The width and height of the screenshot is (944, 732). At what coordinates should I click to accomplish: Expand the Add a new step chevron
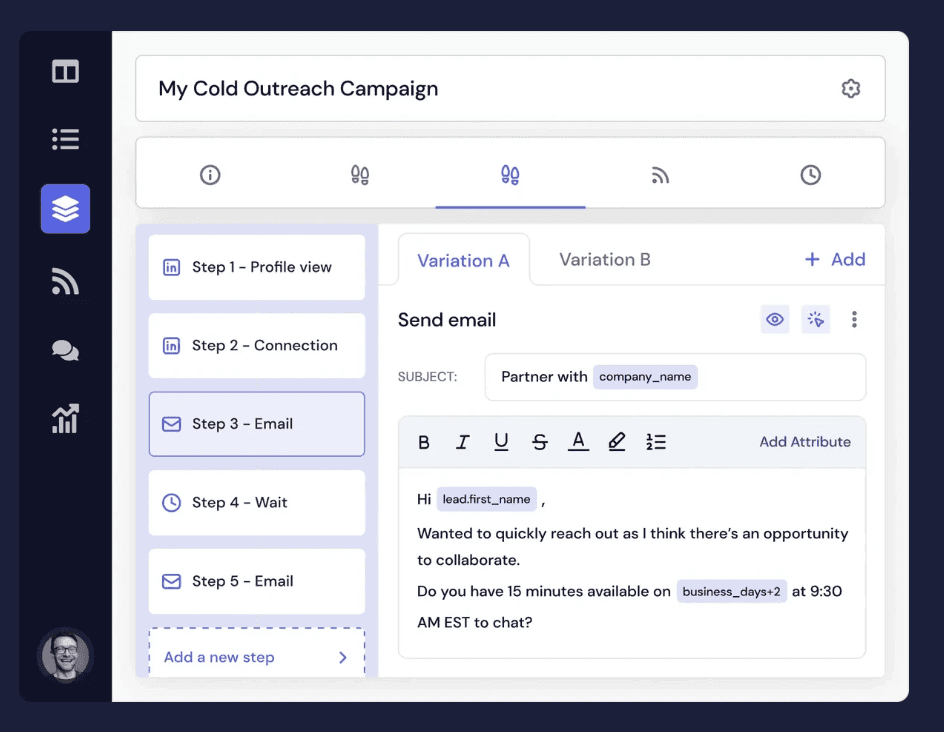tap(343, 657)
